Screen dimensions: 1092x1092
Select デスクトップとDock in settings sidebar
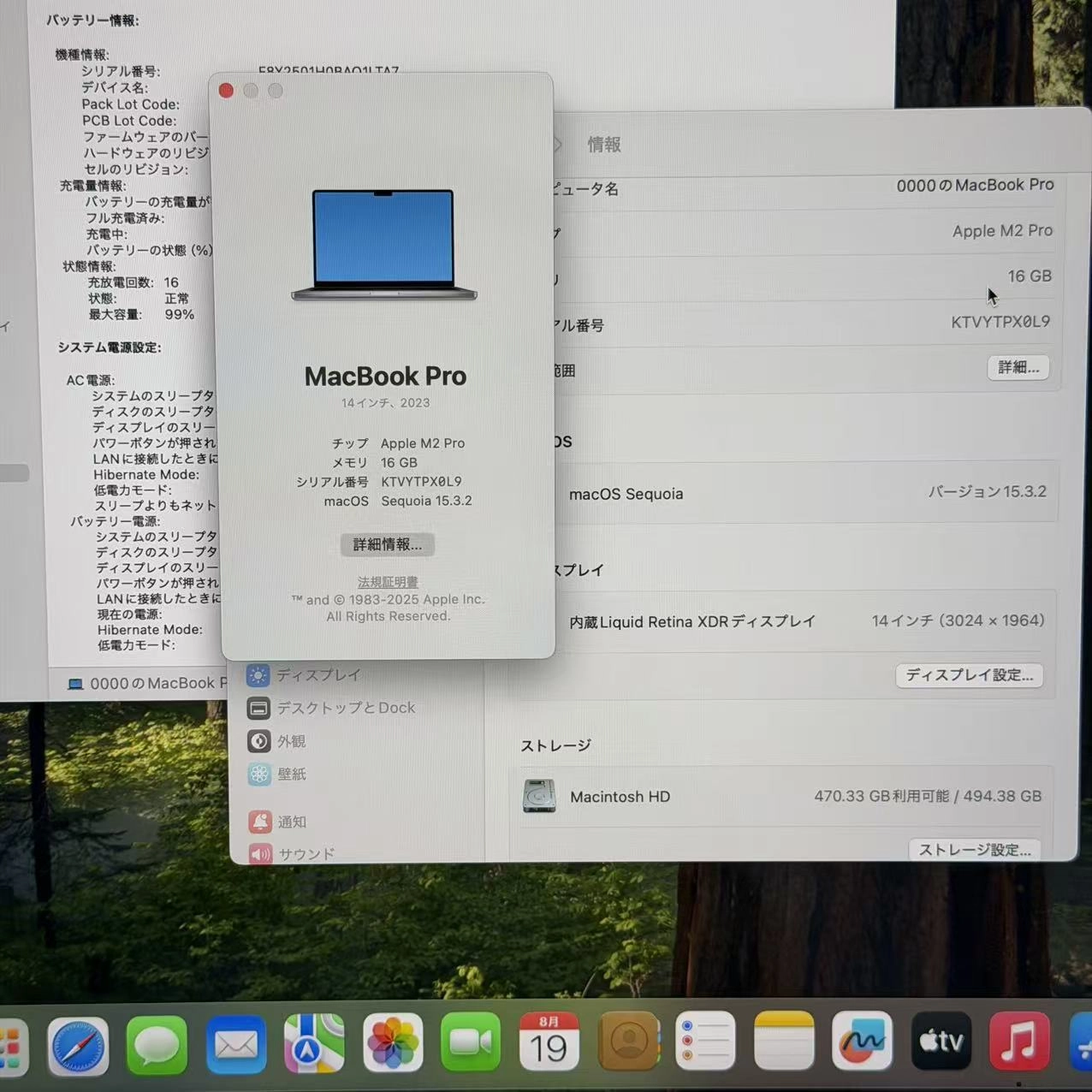[x=331, y=708]
